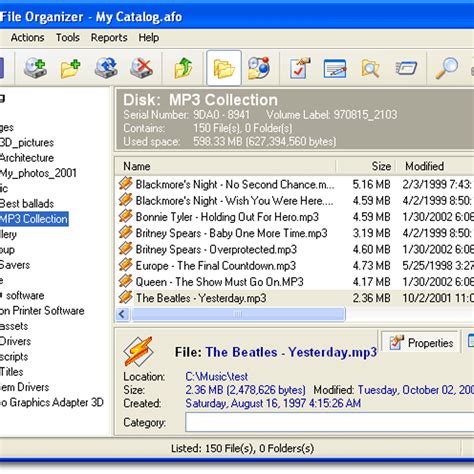Click the C:\Music\test location value
474x474 pixels.
tap(217, 377)
